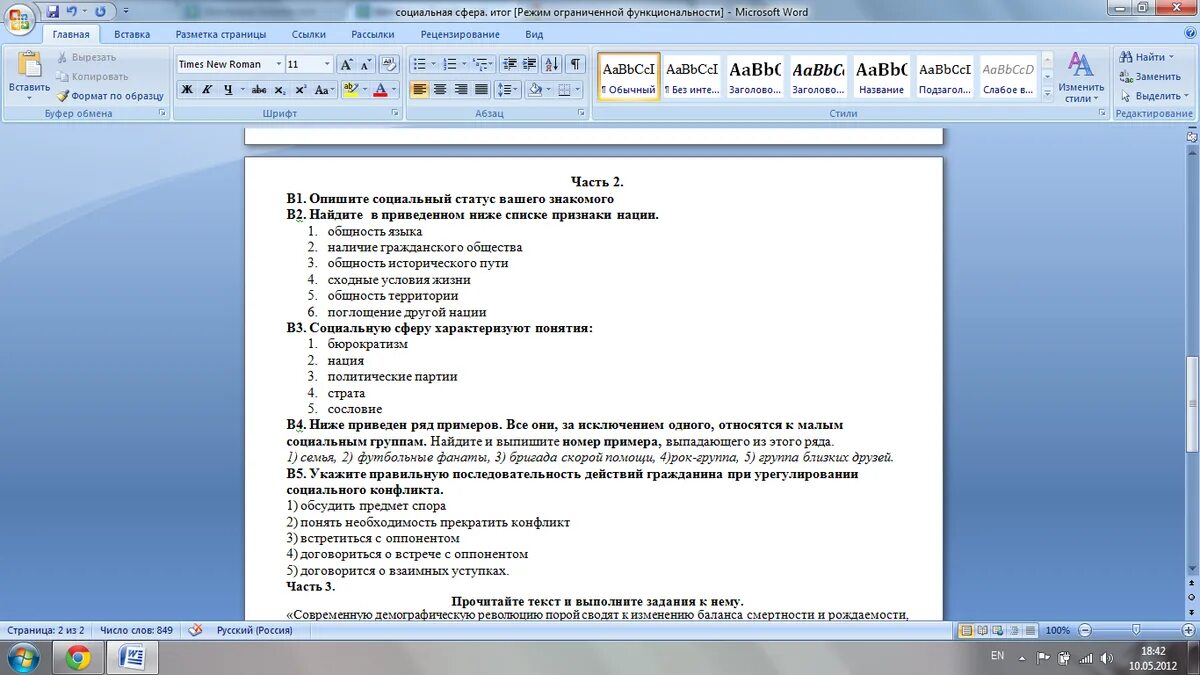Image resolution: width=1200 pixels, height=675 pixels.
Task: Switch to draft view
Action: [x=1030, y=630]
